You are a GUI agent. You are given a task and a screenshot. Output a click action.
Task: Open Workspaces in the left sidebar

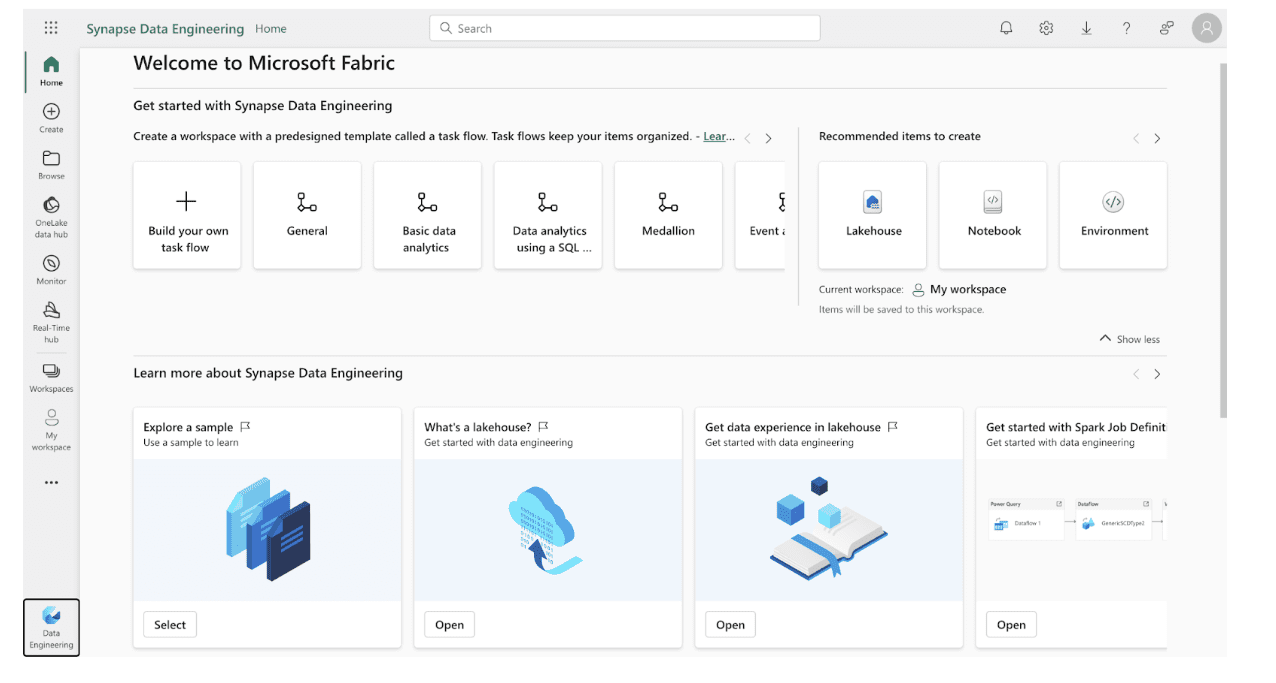pyautogui.click(x=51, y=376)
